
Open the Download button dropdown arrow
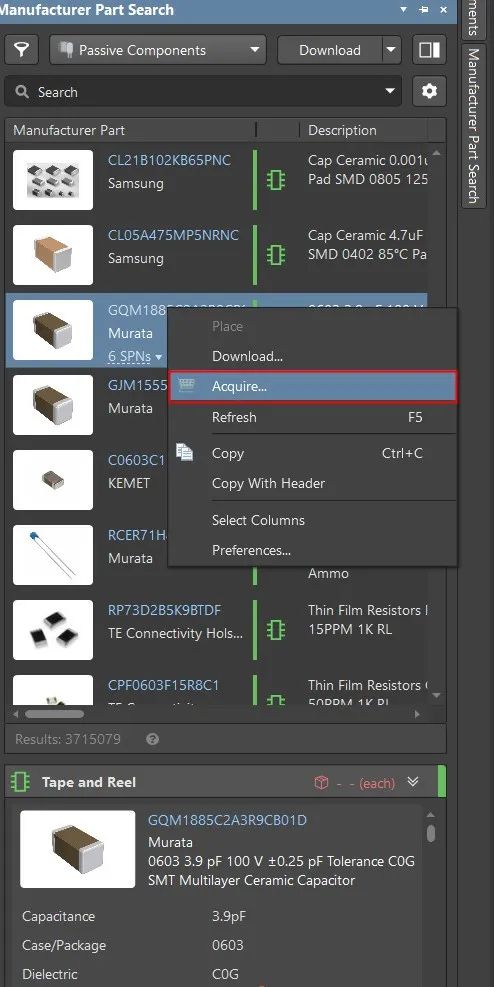(x=391, y=50)
